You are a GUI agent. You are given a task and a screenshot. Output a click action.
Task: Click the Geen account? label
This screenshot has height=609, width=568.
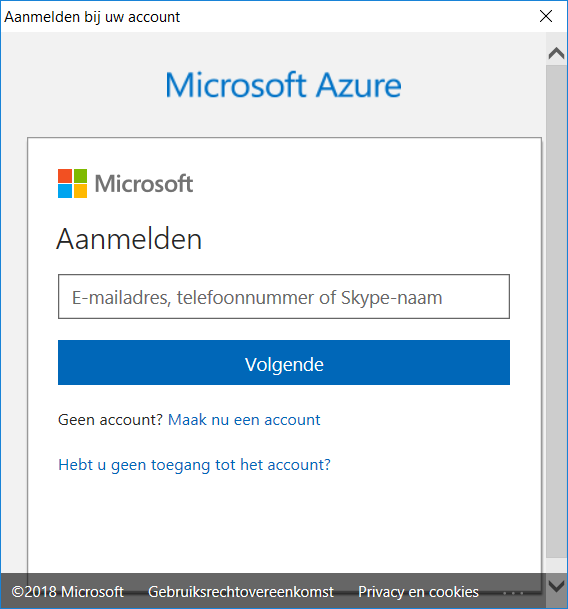point(110,420)
